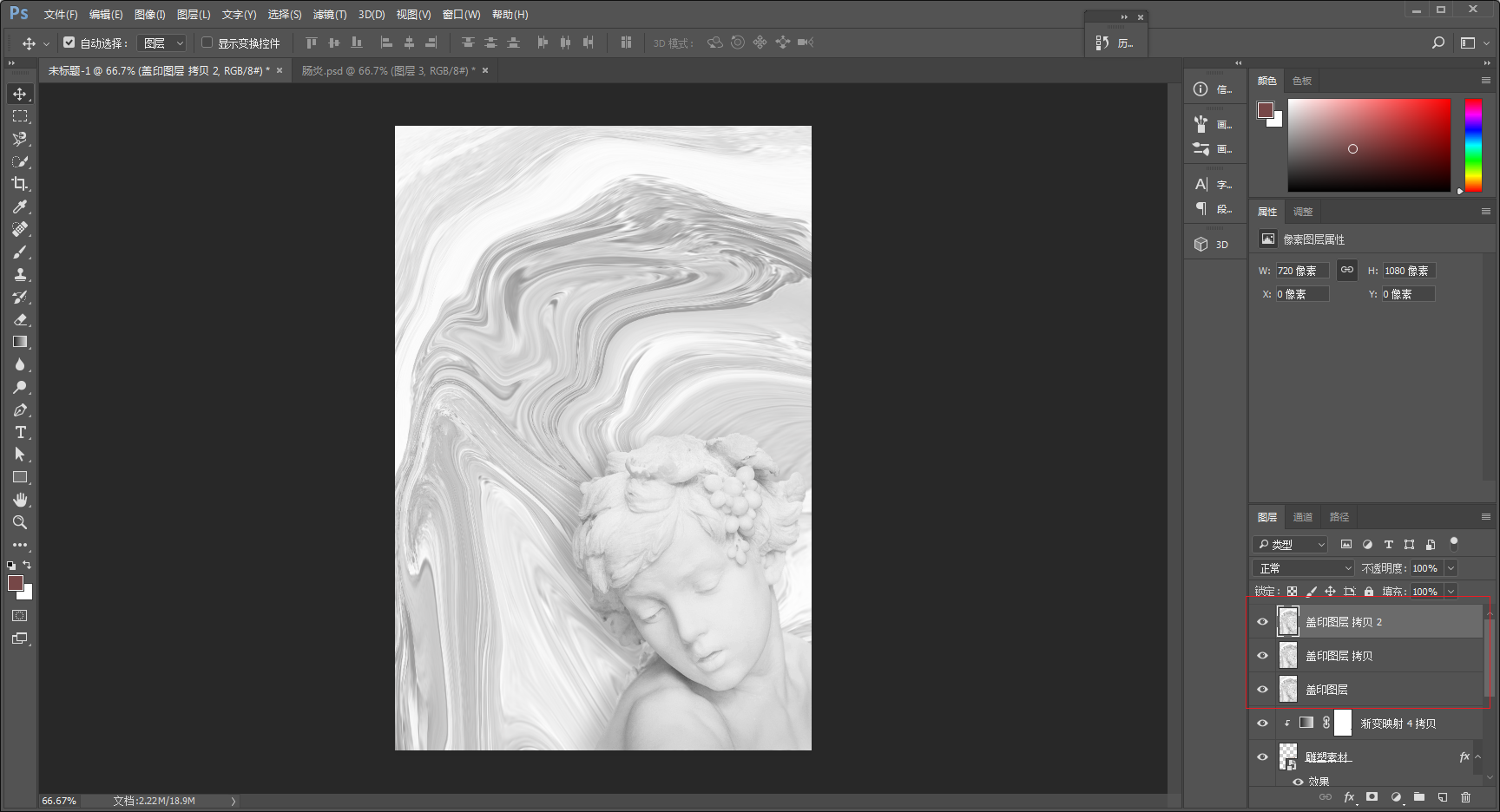1500x812 pixels.
Task: Click the W width input field
Action: click(x=1302, y=271)
